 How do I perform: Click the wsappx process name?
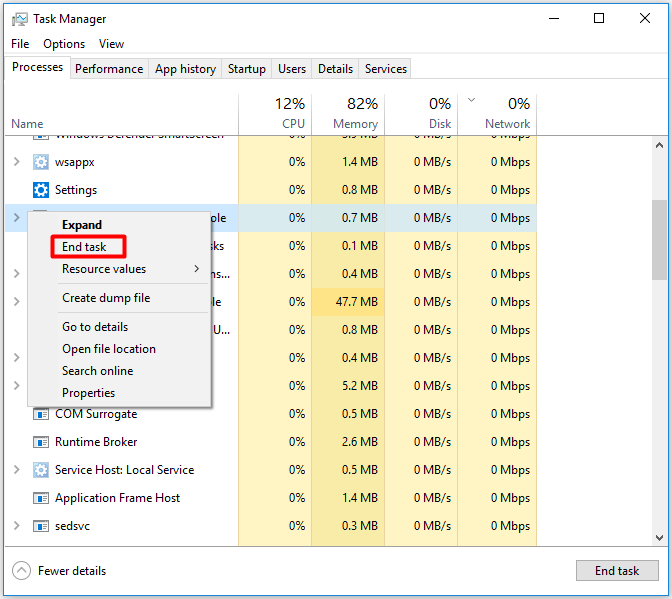pyautogui.click(x=75, y=162)
